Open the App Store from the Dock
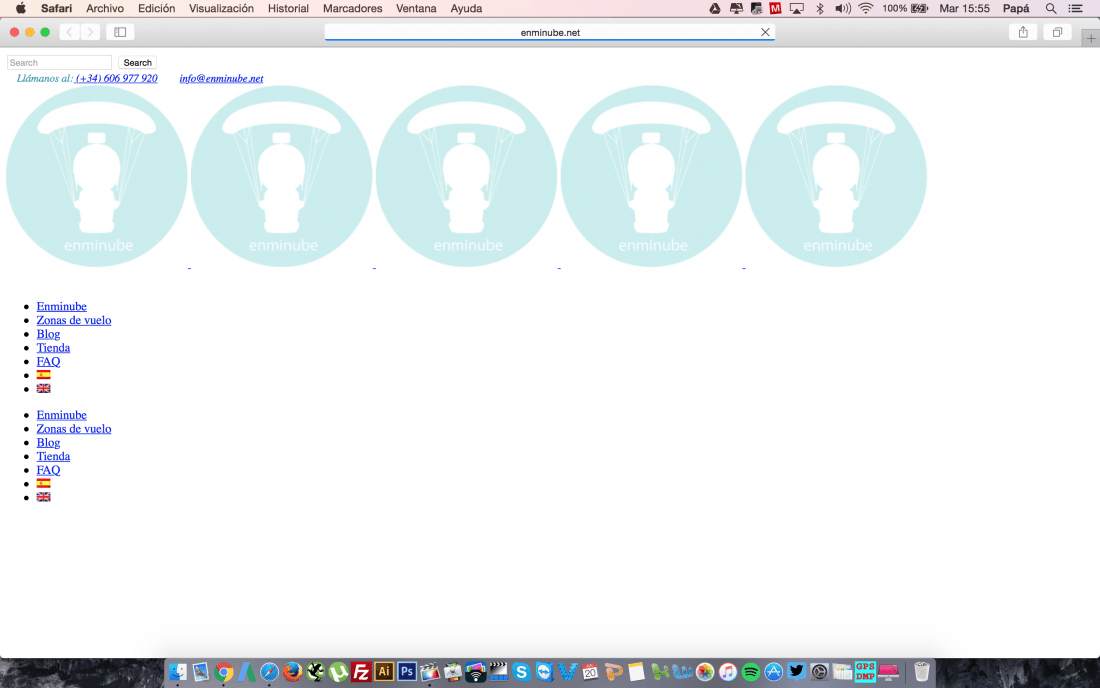This screenshot has width=1100, height=688. pyautogui.click(x=773, y=672)
